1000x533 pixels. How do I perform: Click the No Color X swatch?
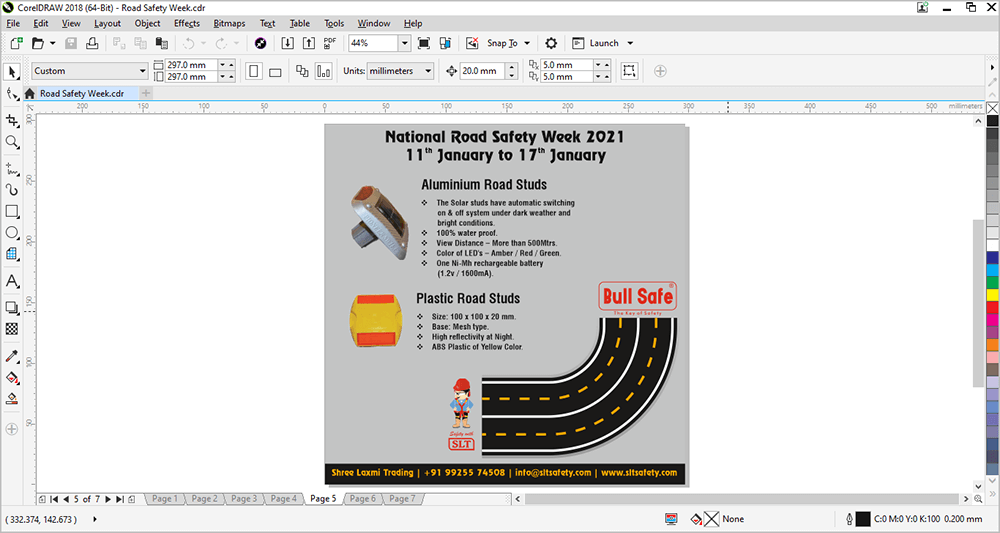coord(992,108)
